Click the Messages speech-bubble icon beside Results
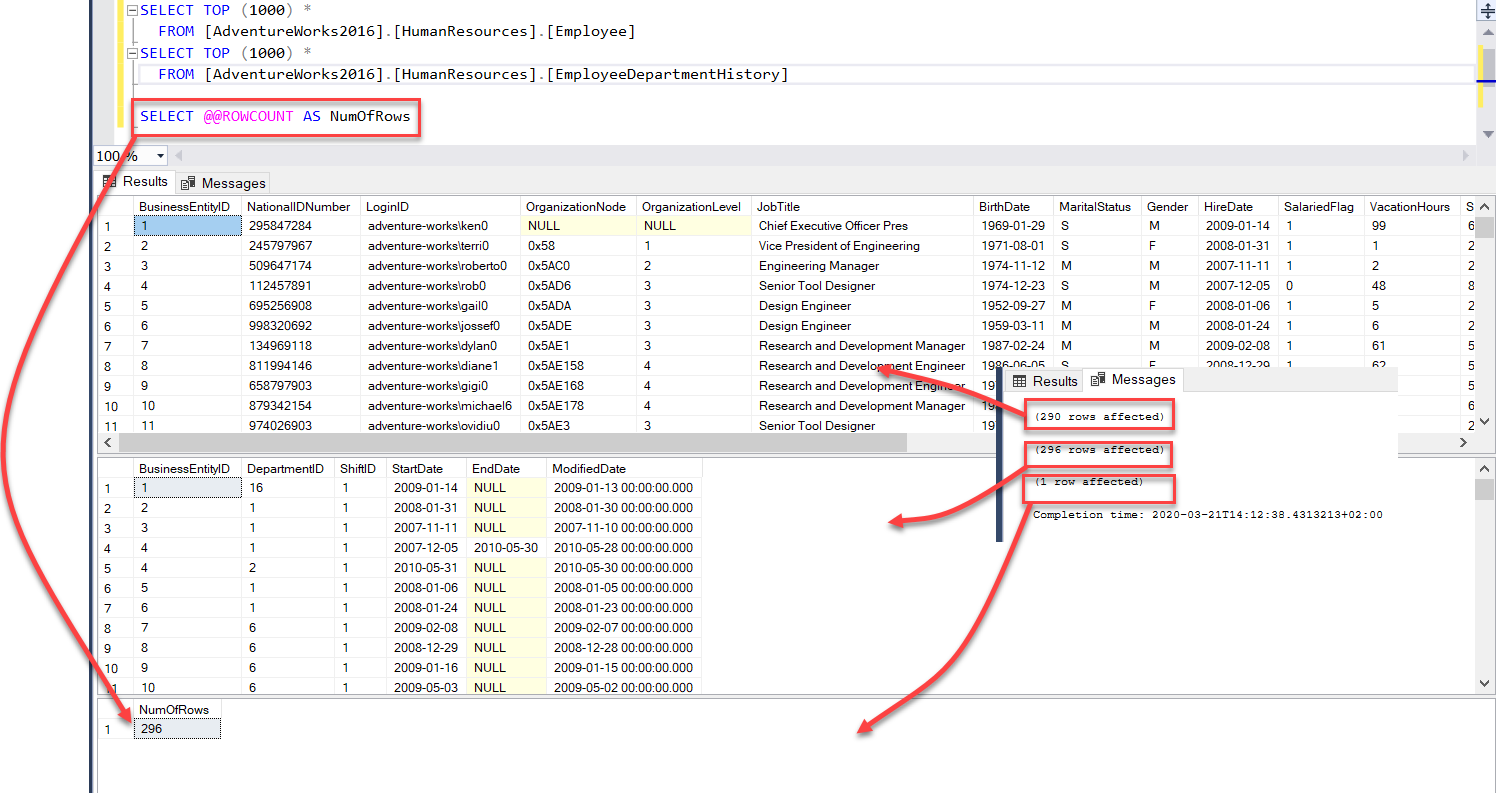The height and width of the screenshot is (793, 1496). tap(190, 182)
